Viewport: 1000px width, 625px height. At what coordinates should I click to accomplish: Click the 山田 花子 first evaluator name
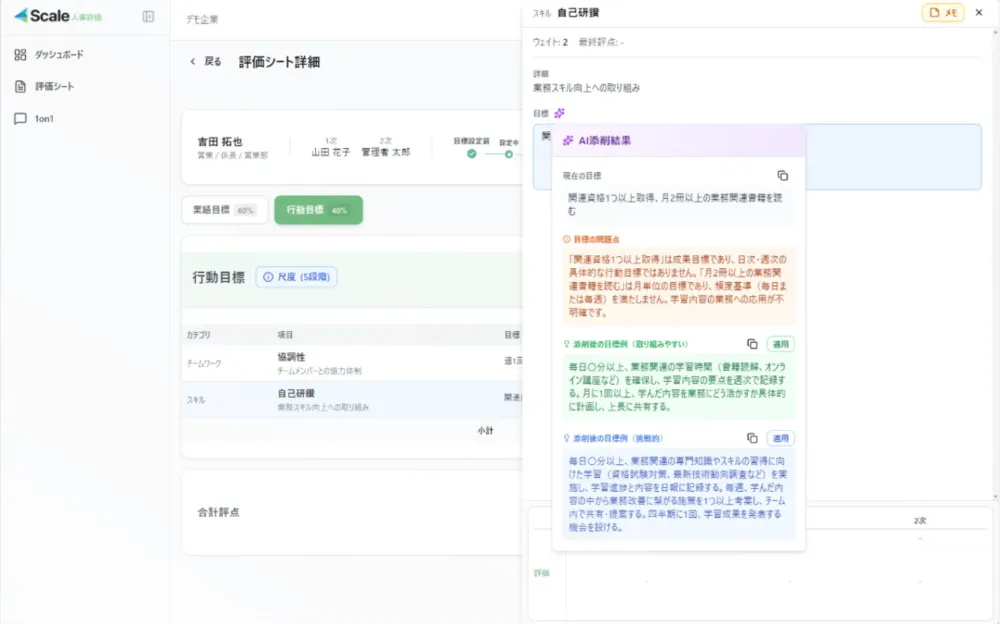pyautogui.click(x=331, y=152)
